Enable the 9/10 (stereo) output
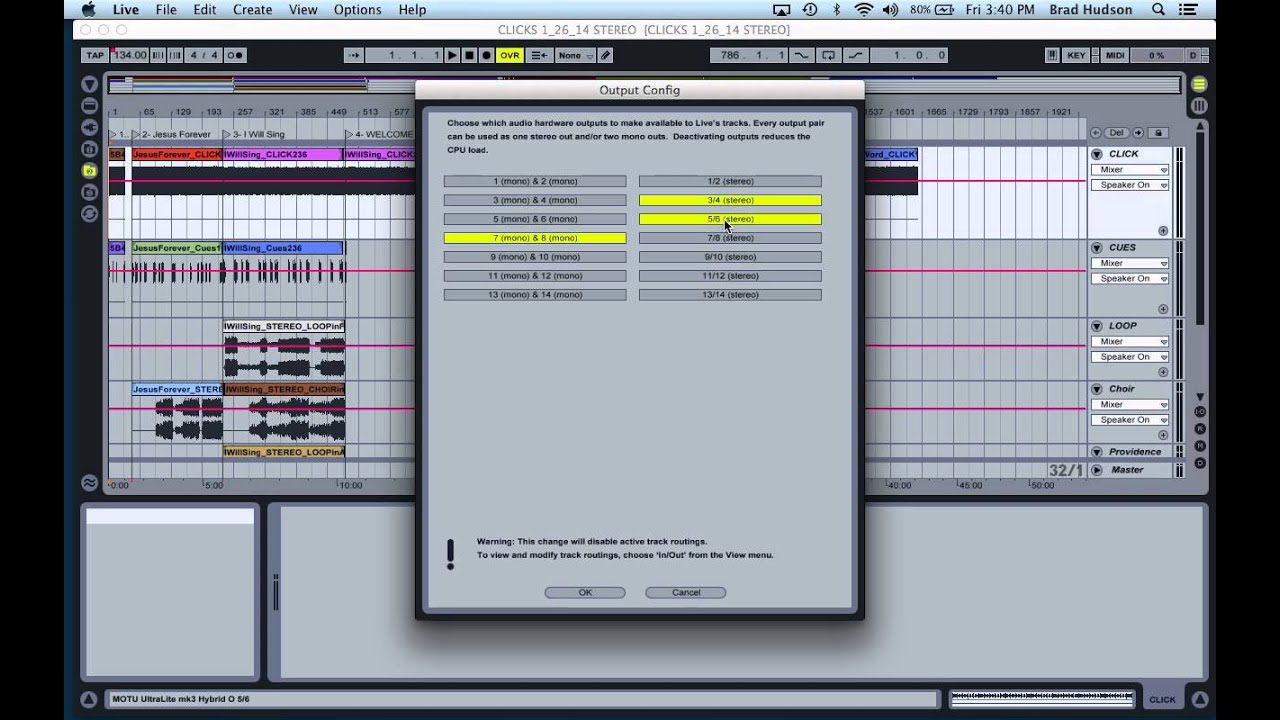This screenshot has height=720, width=1280. click(x=730, y=257)
